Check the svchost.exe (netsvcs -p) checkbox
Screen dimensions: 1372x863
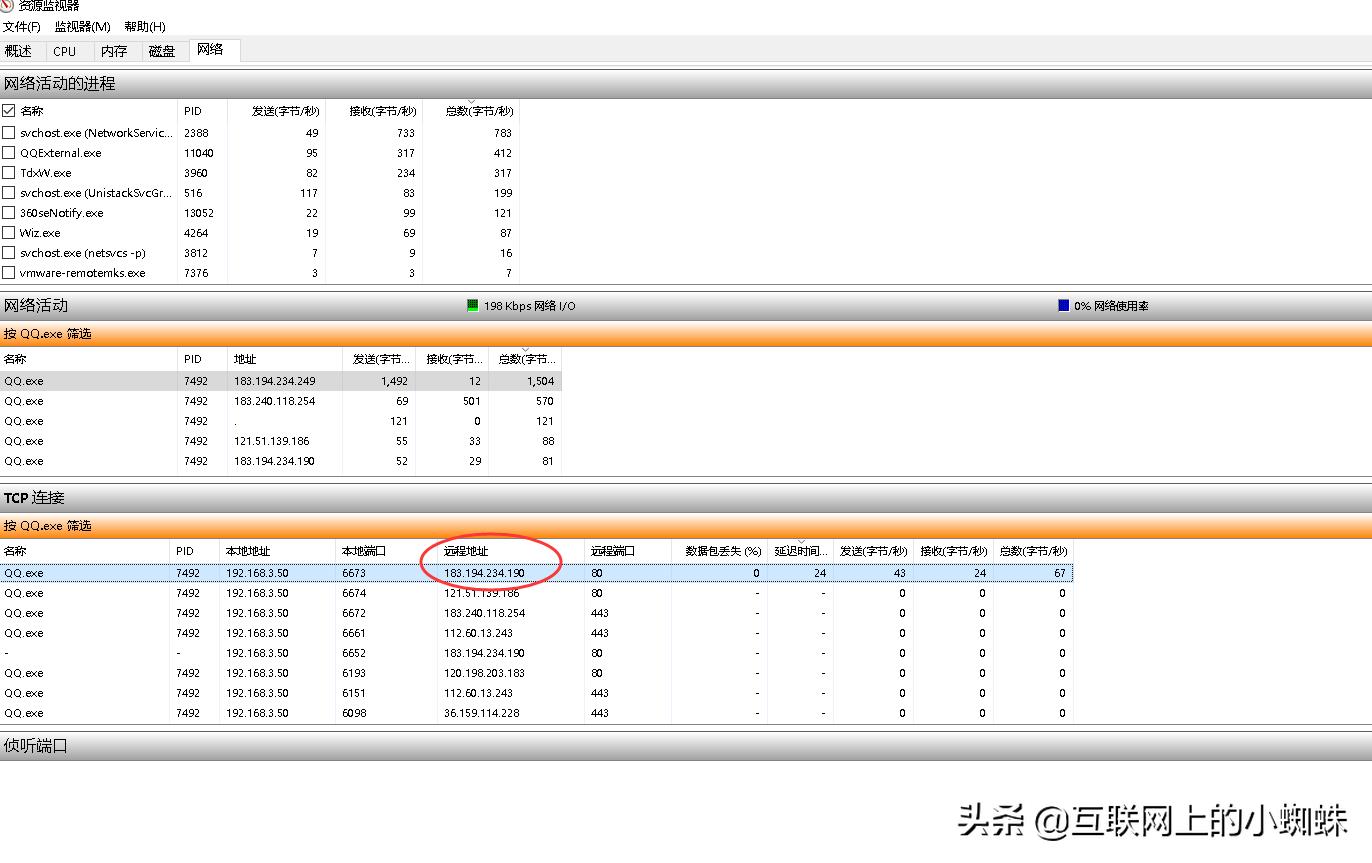coord(9,253)
